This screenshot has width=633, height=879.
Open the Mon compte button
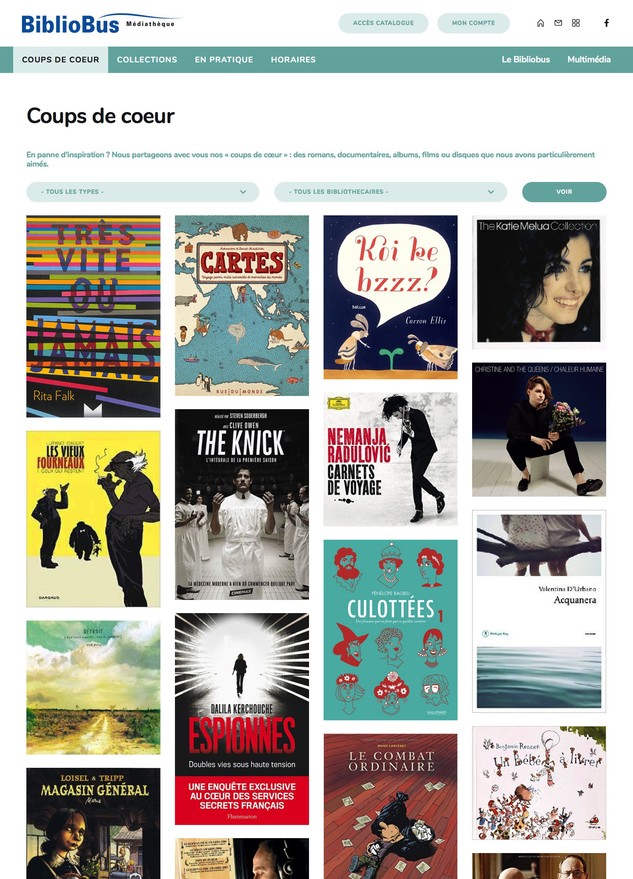click(473, 23)
